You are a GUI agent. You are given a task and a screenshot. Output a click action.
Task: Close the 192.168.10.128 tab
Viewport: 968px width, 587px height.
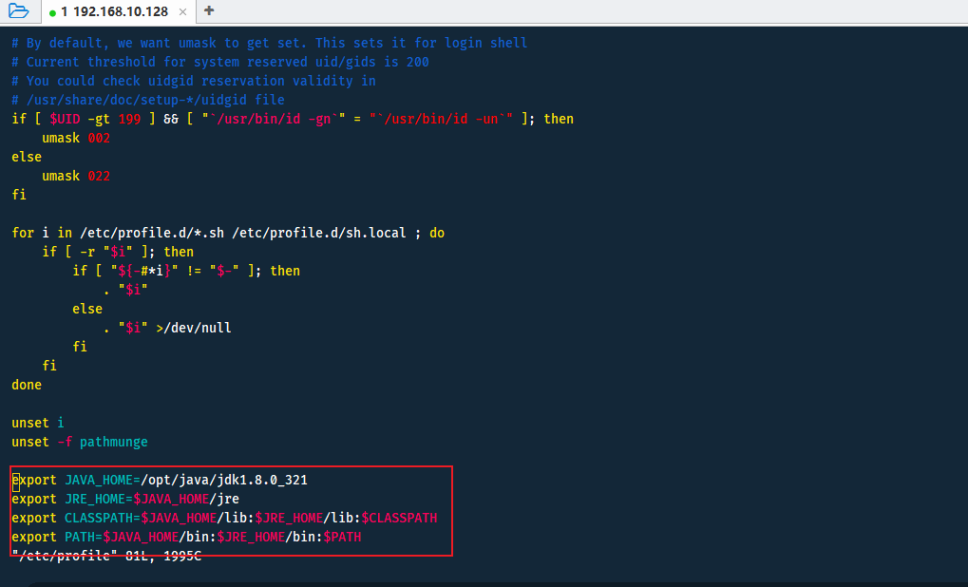click(183, 12)
